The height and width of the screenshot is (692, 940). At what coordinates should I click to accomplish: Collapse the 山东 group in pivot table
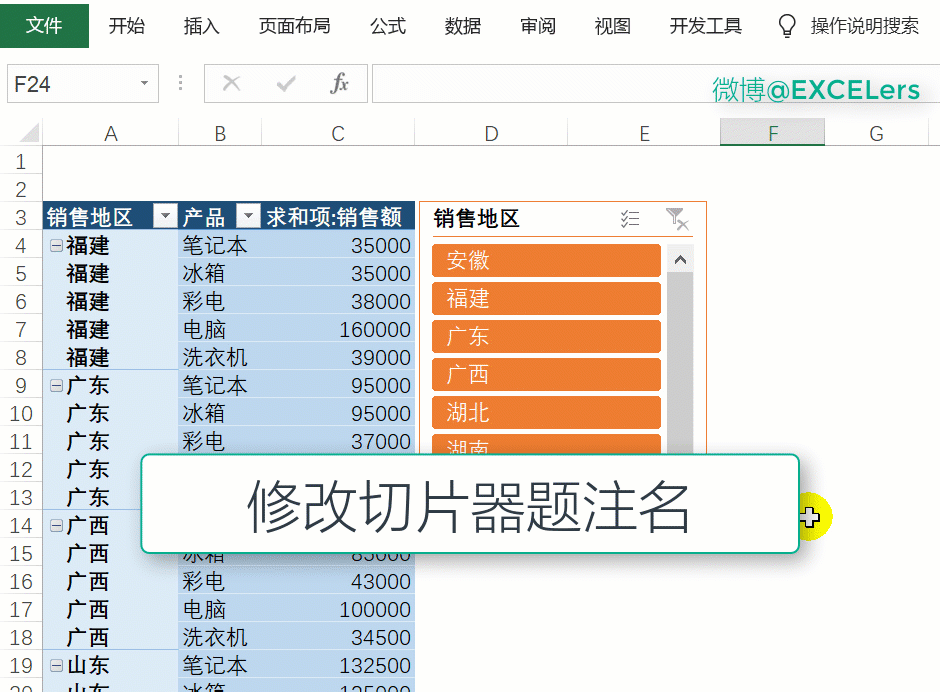click(56, 666)
